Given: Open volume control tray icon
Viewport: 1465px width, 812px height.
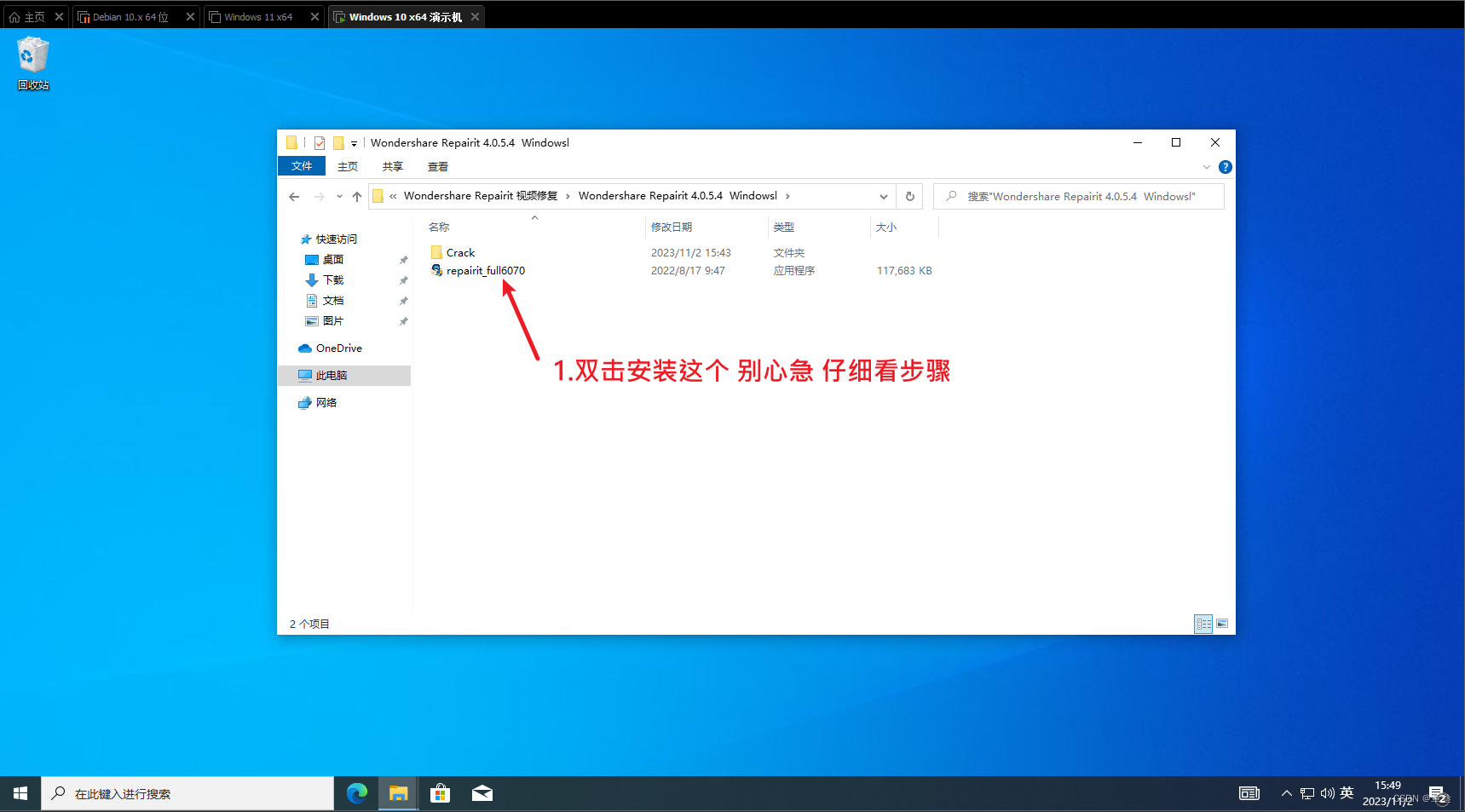Looking at the screenshot, I should point(1327,794).
